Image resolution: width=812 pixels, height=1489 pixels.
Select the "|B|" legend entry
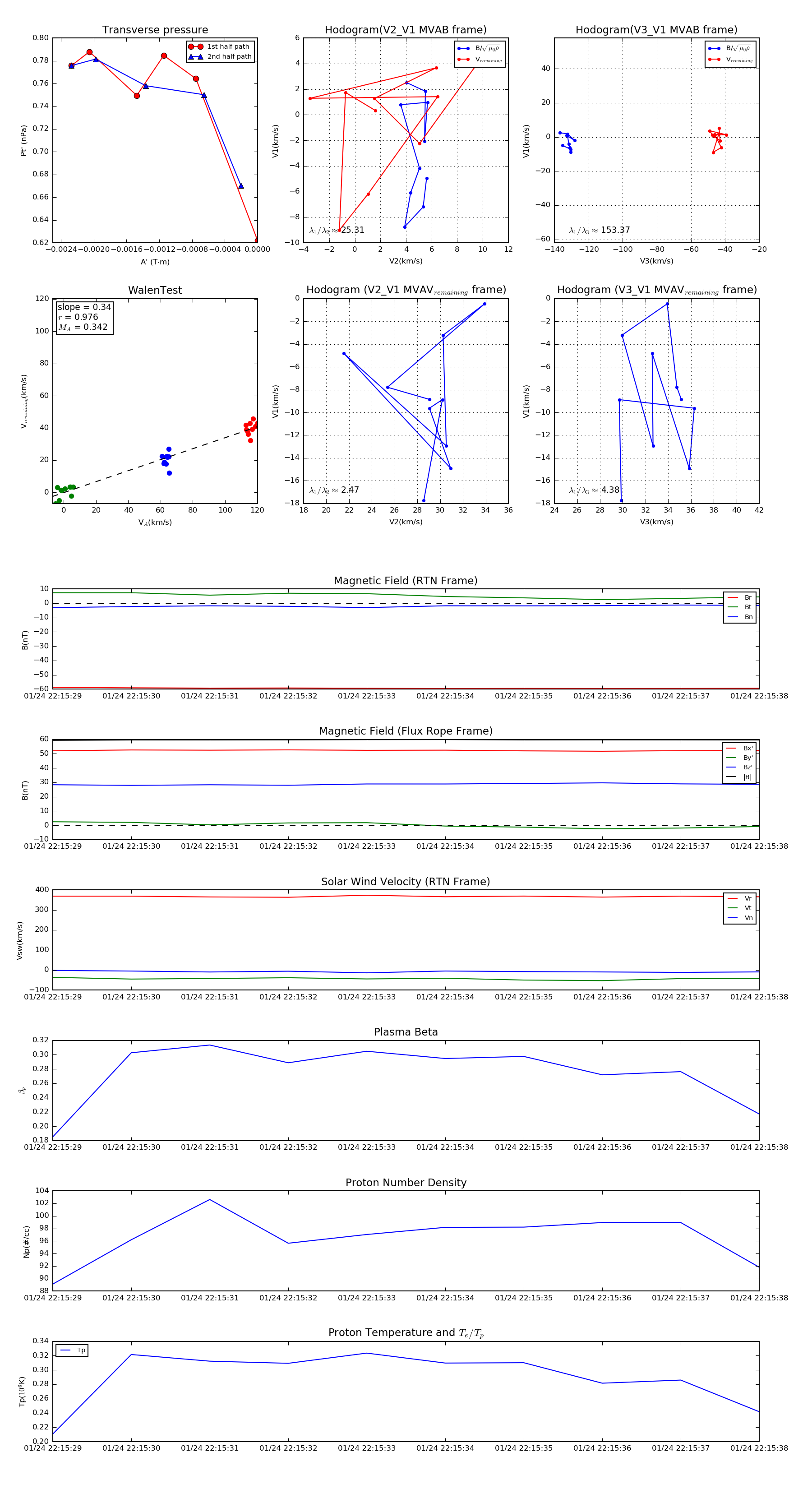pos(739,777)
